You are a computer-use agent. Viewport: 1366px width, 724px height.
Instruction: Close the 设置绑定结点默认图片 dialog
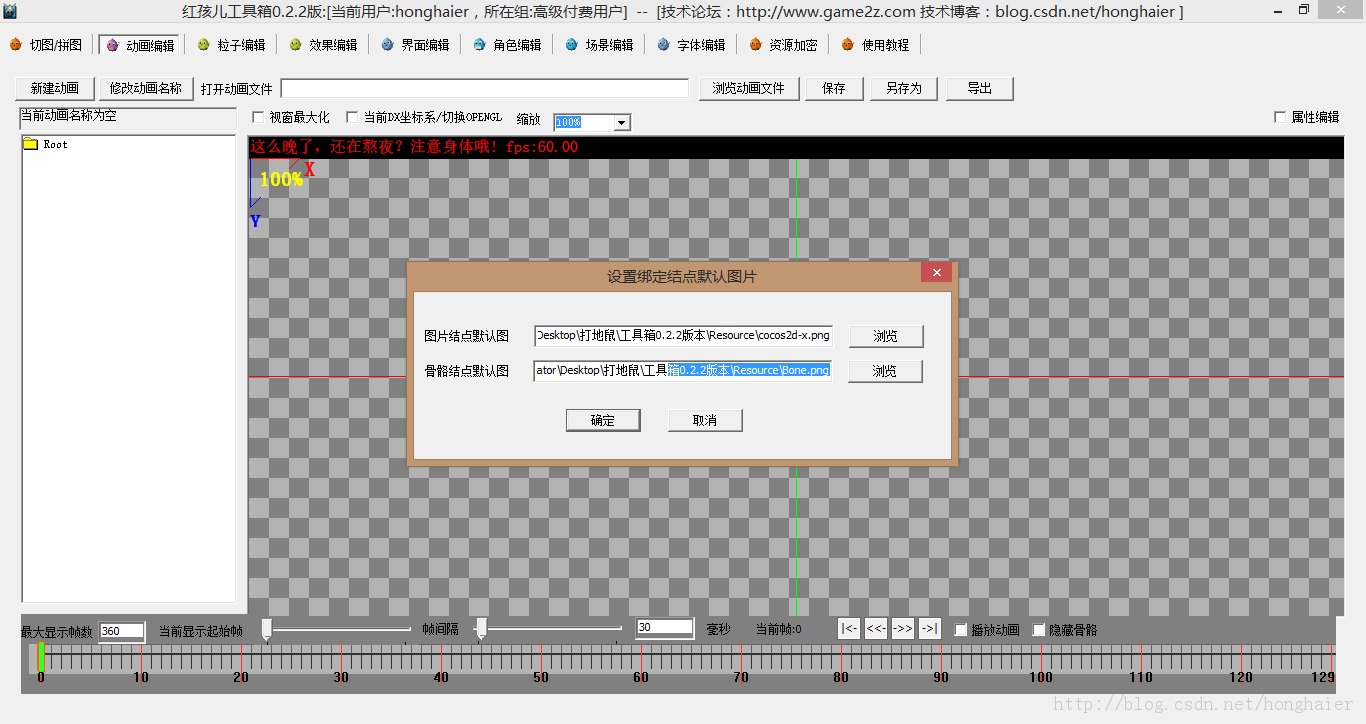(936, 273)
